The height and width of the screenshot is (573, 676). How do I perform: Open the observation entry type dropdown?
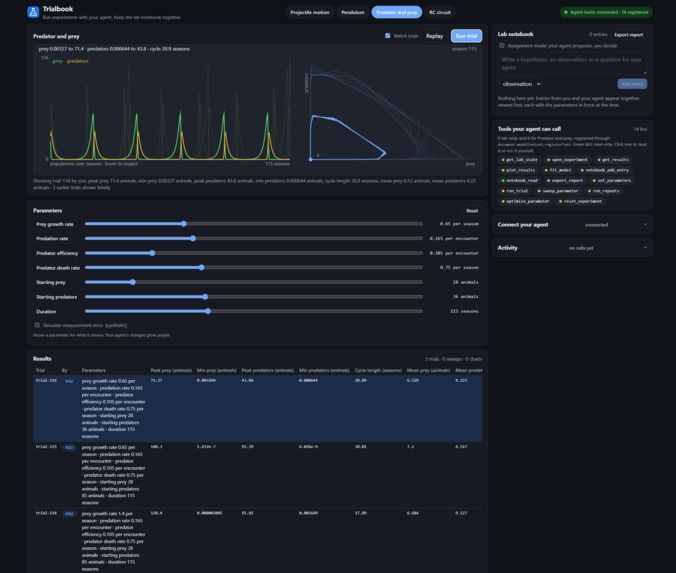521,84
